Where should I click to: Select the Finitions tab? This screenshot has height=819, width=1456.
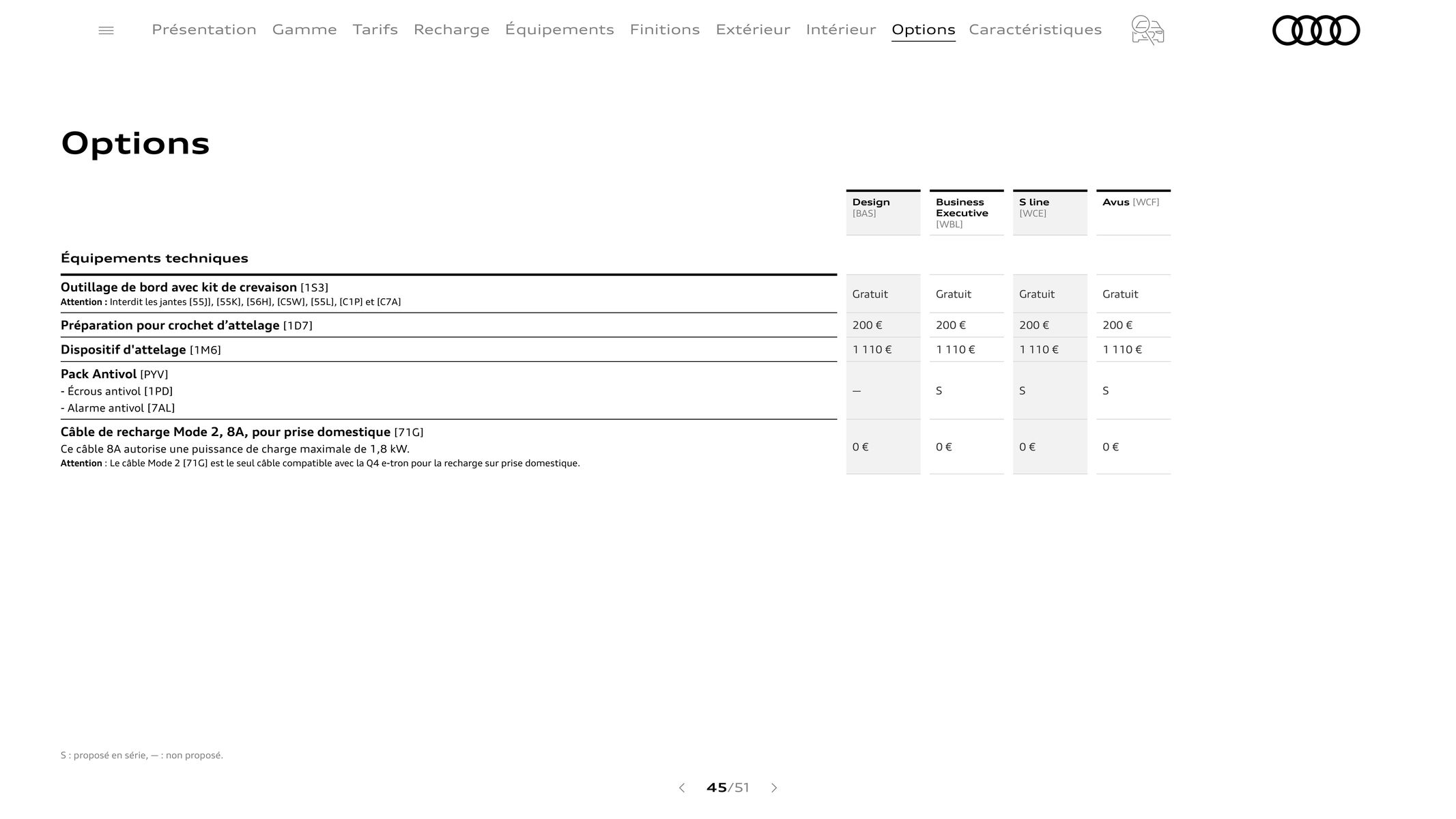pos(665,29)
